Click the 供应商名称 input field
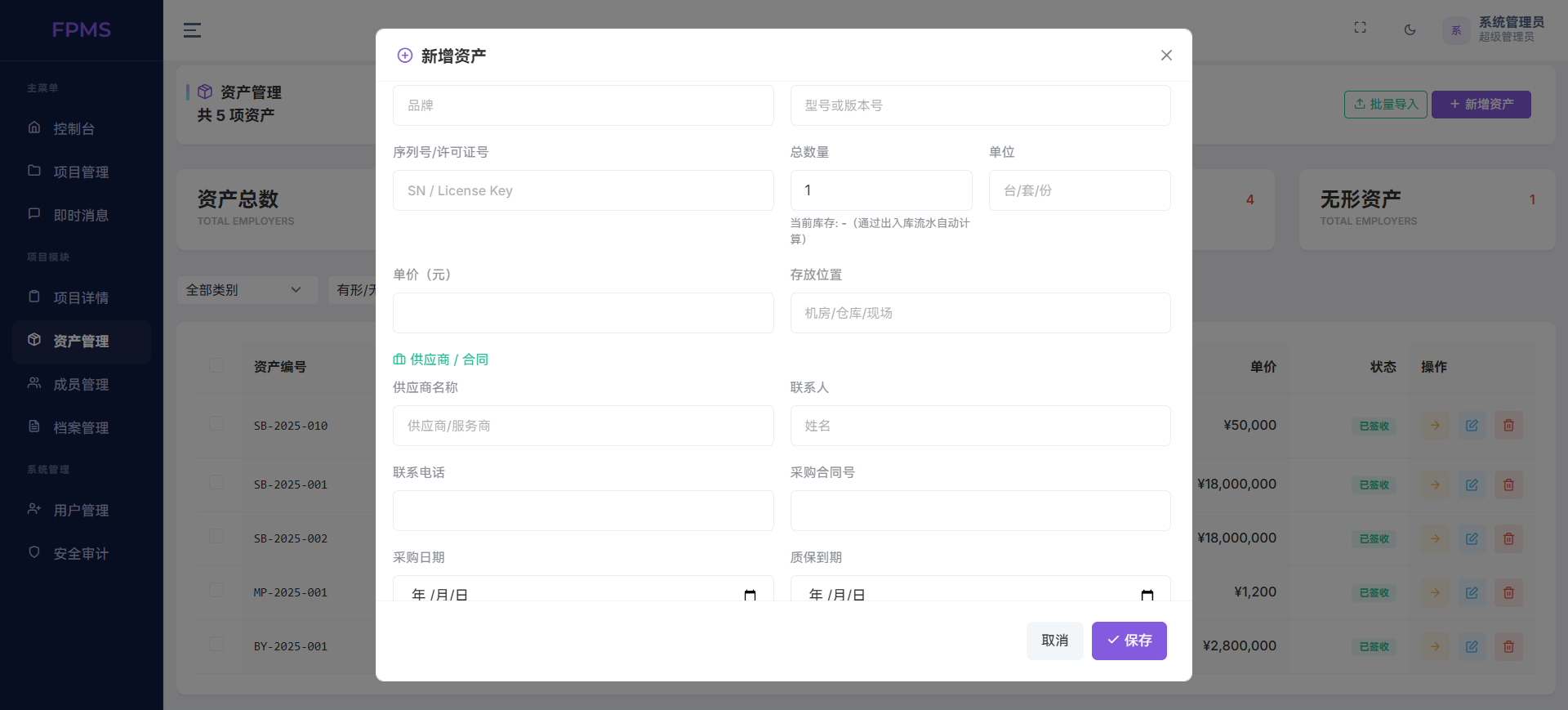This screenshot has height=710, width=1568. (x=583, y=426)
